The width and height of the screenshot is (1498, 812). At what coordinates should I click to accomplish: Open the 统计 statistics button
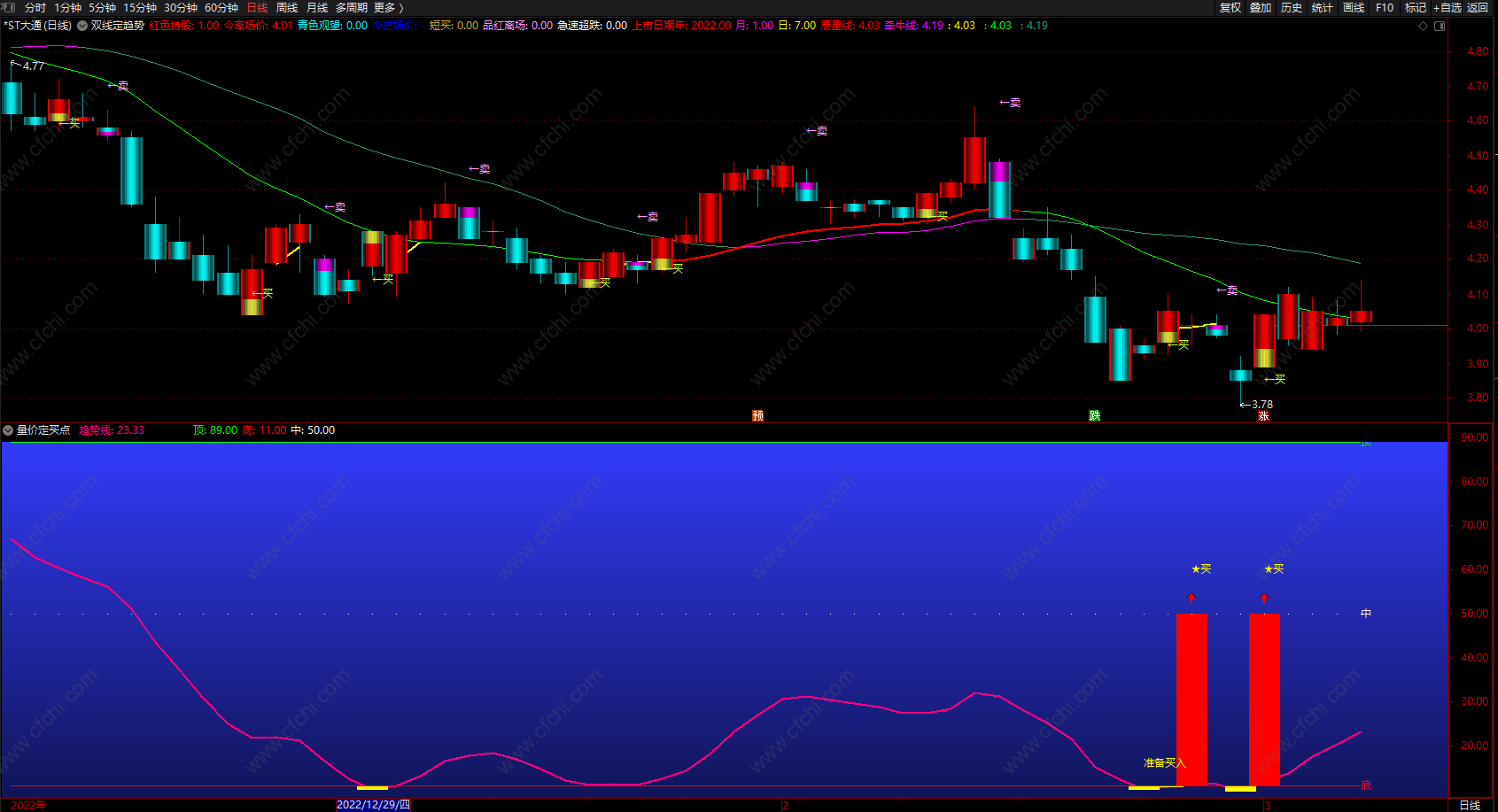click(1323, 8)
